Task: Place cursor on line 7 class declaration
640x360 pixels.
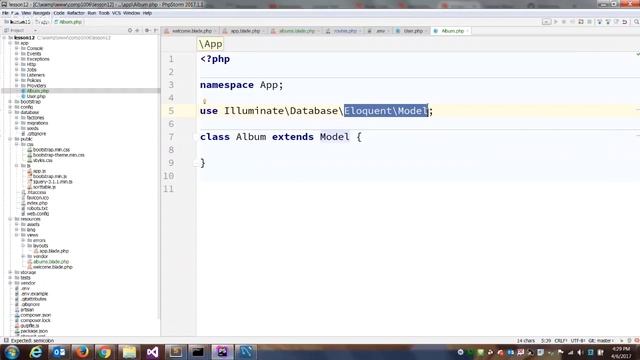Action: point(281,137)
